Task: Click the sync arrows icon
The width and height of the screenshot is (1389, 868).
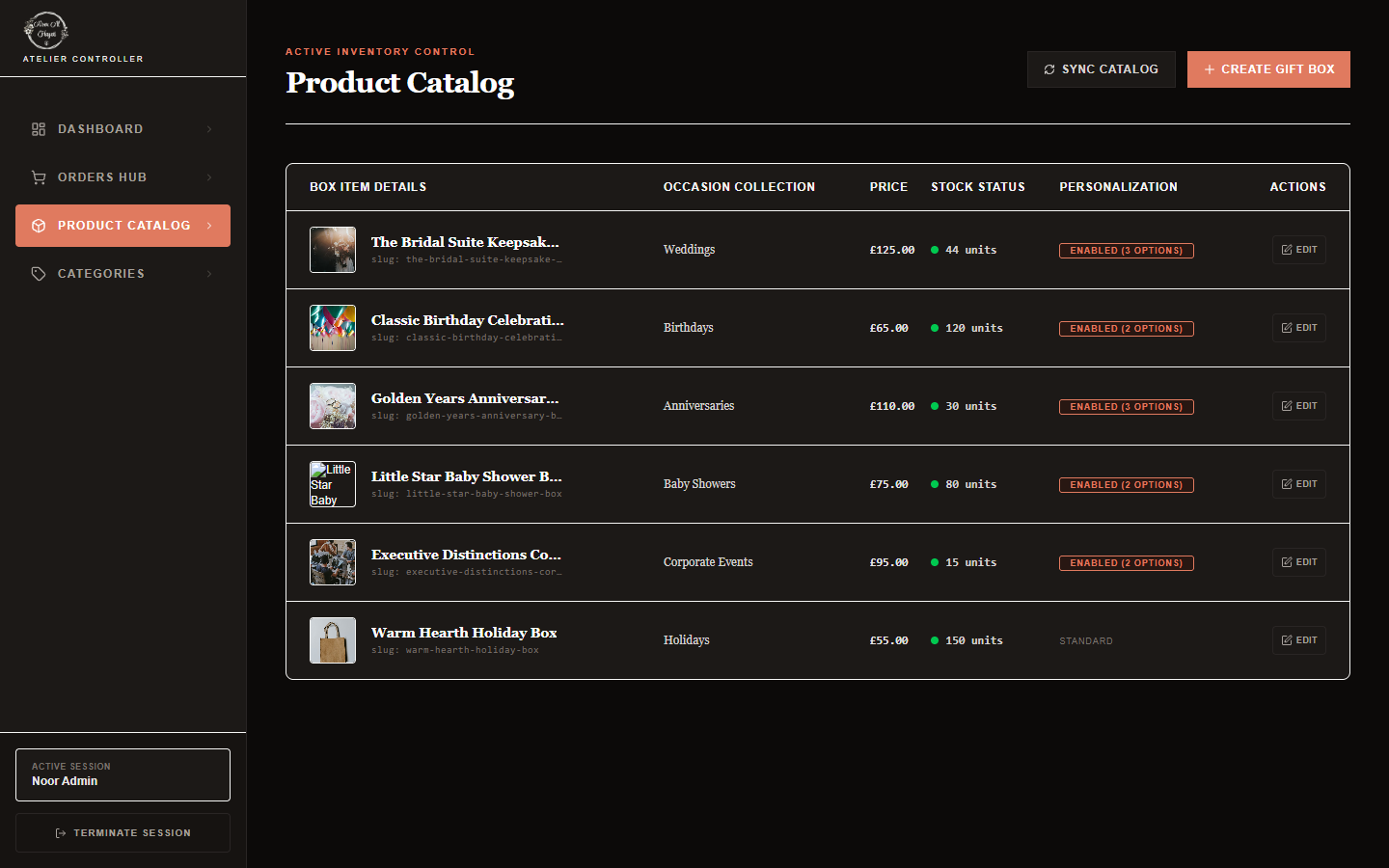Action: [1049, 69]
